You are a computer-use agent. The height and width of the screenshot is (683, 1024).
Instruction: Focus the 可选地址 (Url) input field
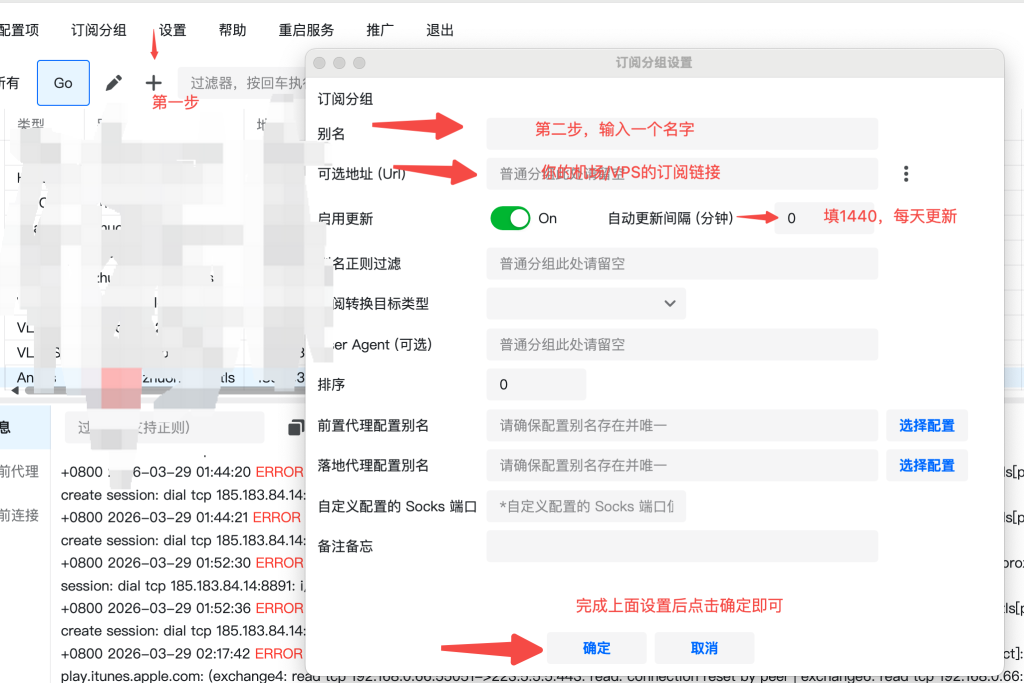[x=682, y=173]
